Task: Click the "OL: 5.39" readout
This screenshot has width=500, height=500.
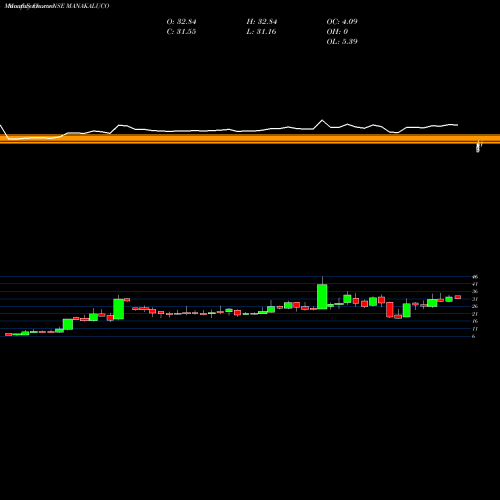Action: point(342,42)
